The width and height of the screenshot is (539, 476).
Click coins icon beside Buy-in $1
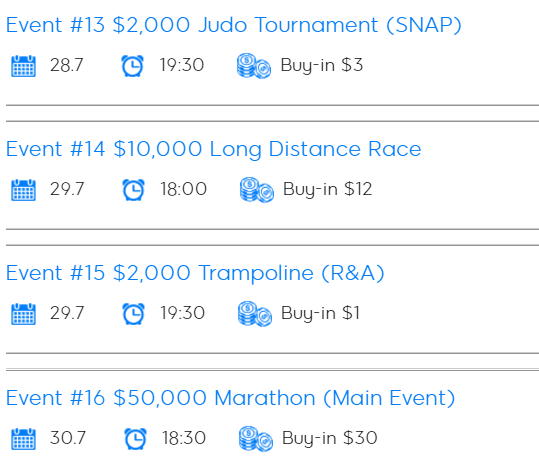255,314
